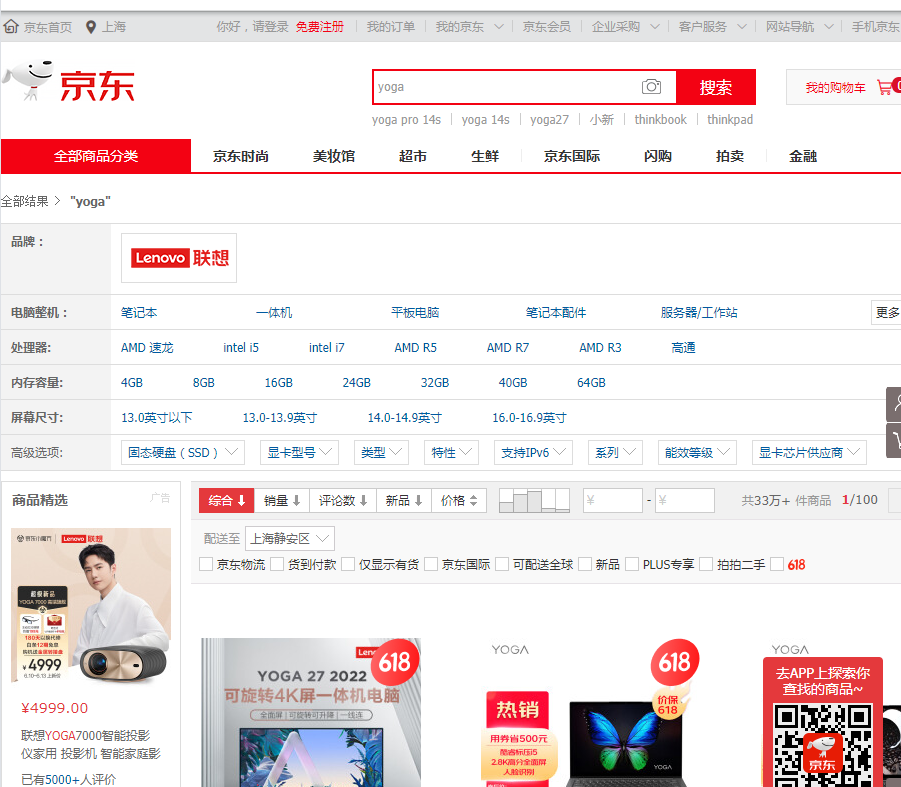Filter processor by intel i7
The image size is (901, 787).
pos(326,348)
